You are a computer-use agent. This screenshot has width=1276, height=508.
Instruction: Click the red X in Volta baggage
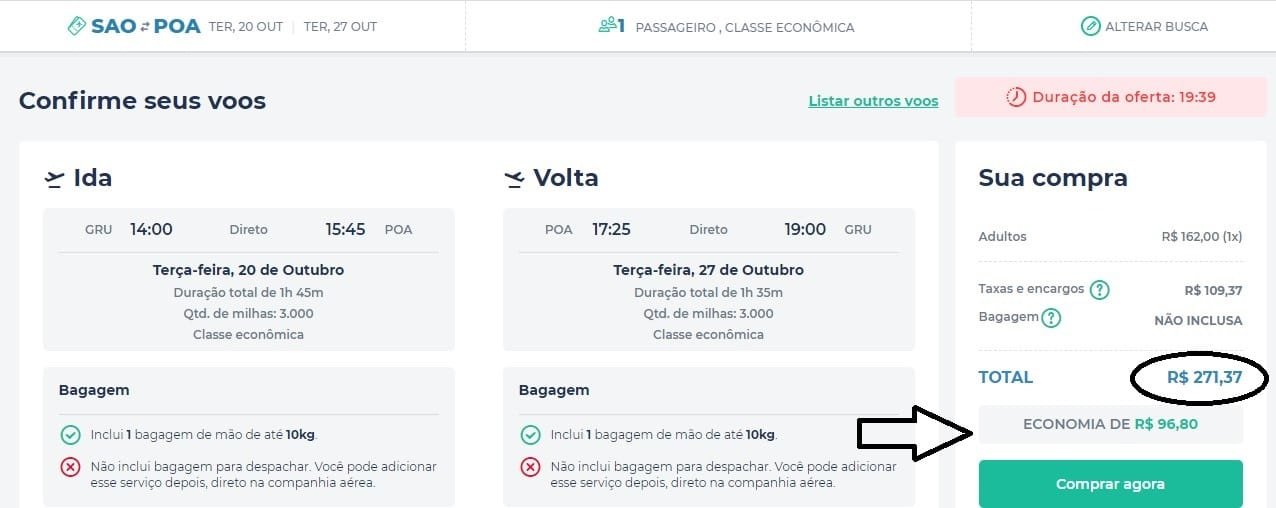click(x=530, y=467)
